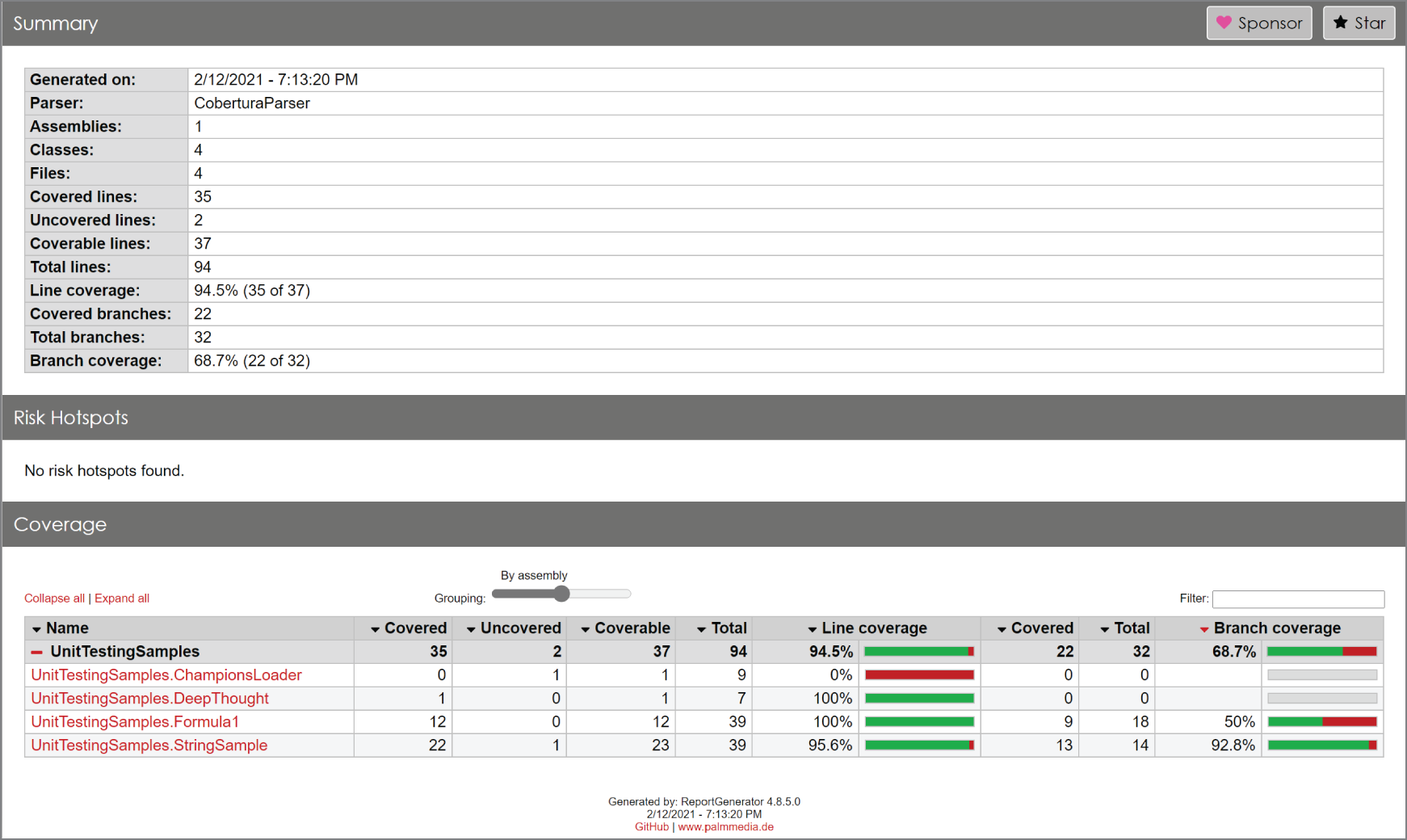Image resolution: width=1407 pixels, height=840 pixels.
Task: Click the Collapse all link
Action: point(53,598)
